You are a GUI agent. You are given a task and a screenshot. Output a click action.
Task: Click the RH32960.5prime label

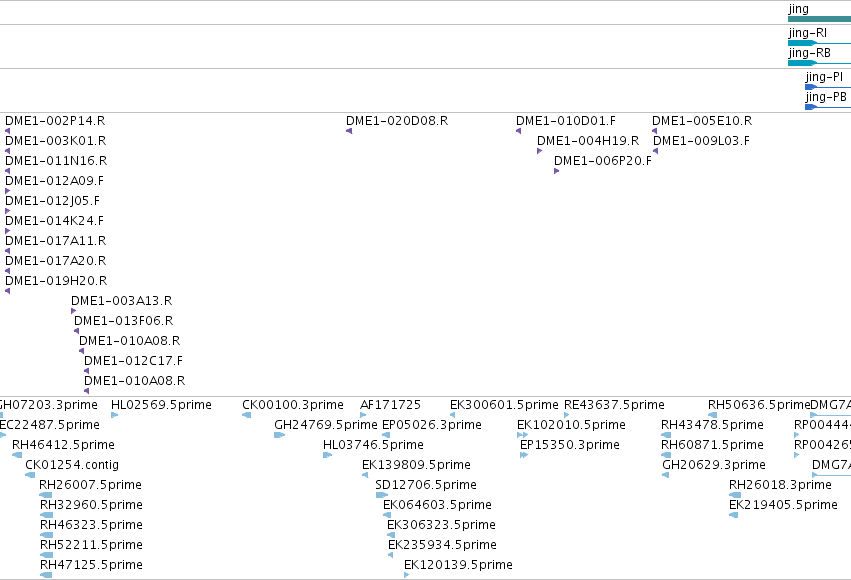pyautogui.click(x=92, y=505)
